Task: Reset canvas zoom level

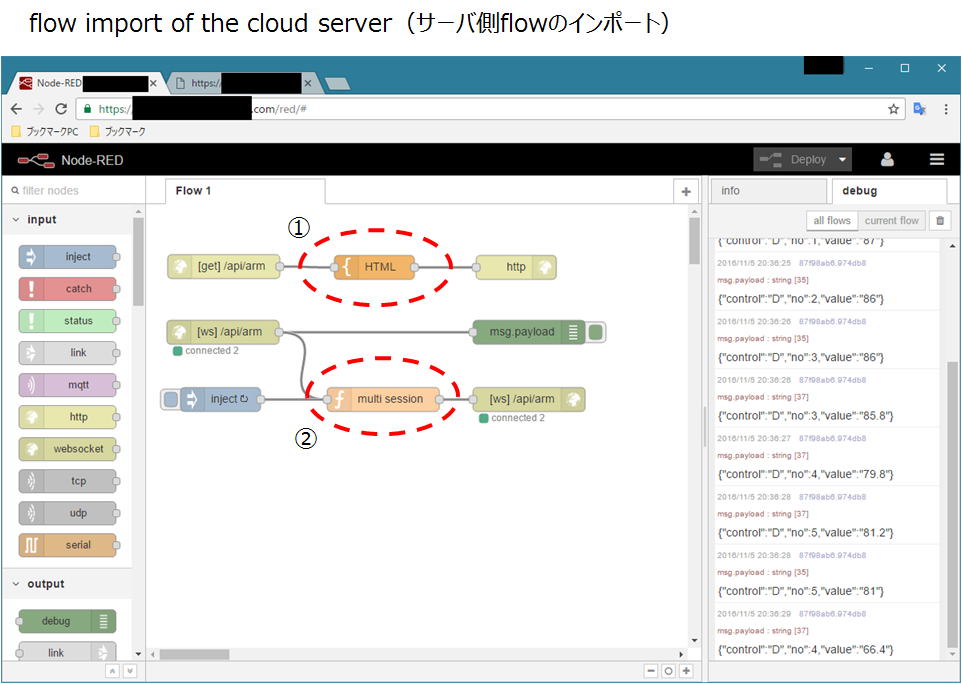Action: click(669, 671)
